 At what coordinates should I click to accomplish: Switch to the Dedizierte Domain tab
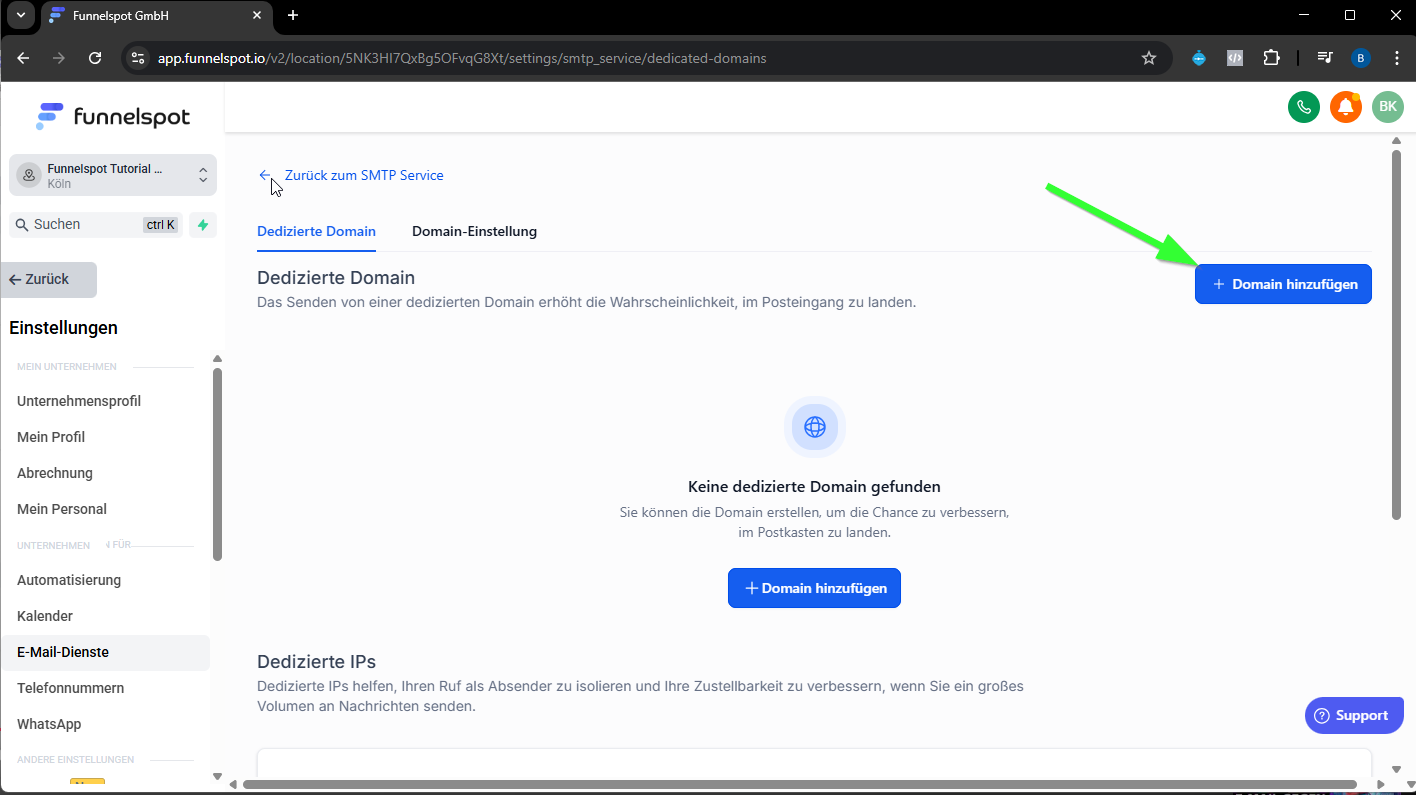click(x=316, y=231)
